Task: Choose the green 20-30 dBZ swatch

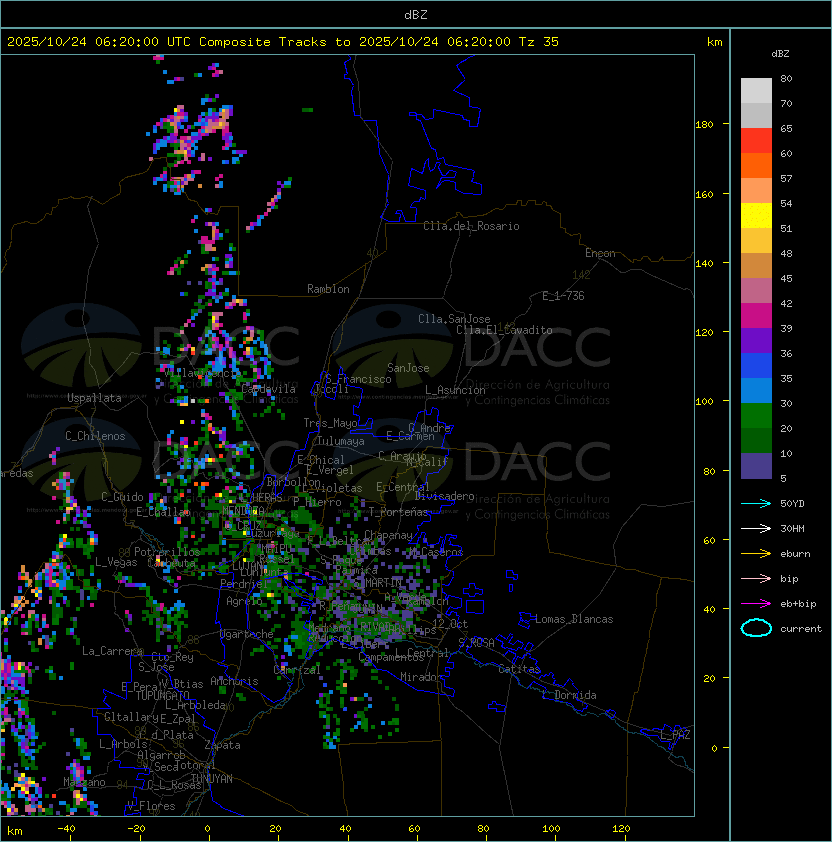Action: point(756,416)
